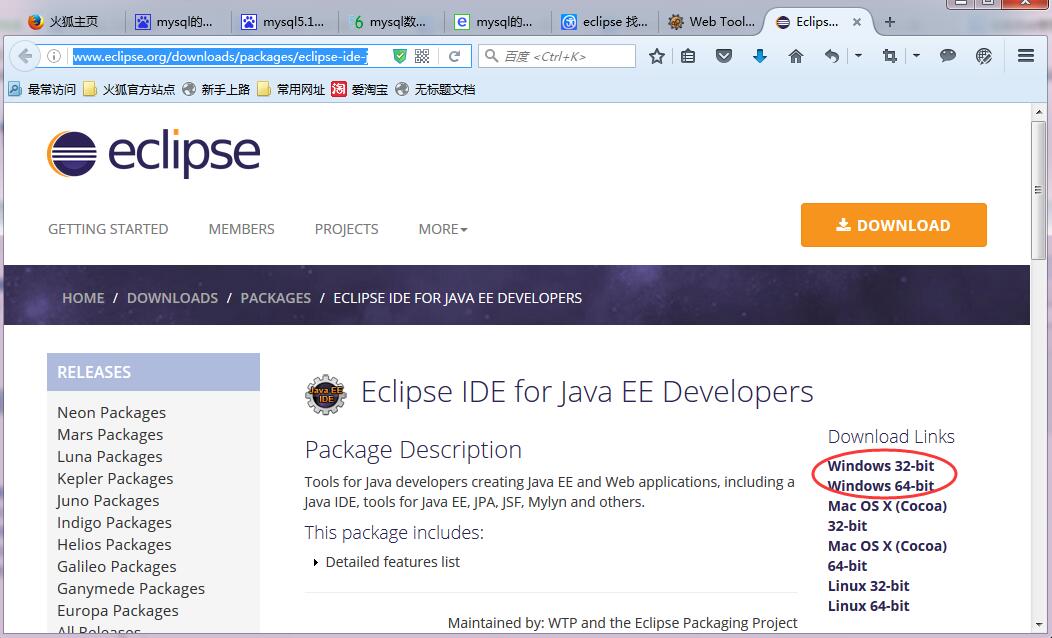The height and width of the screenshot is (638, 1052).
Task: Save page to Pocket icon
Action: [x=724, y=56]
